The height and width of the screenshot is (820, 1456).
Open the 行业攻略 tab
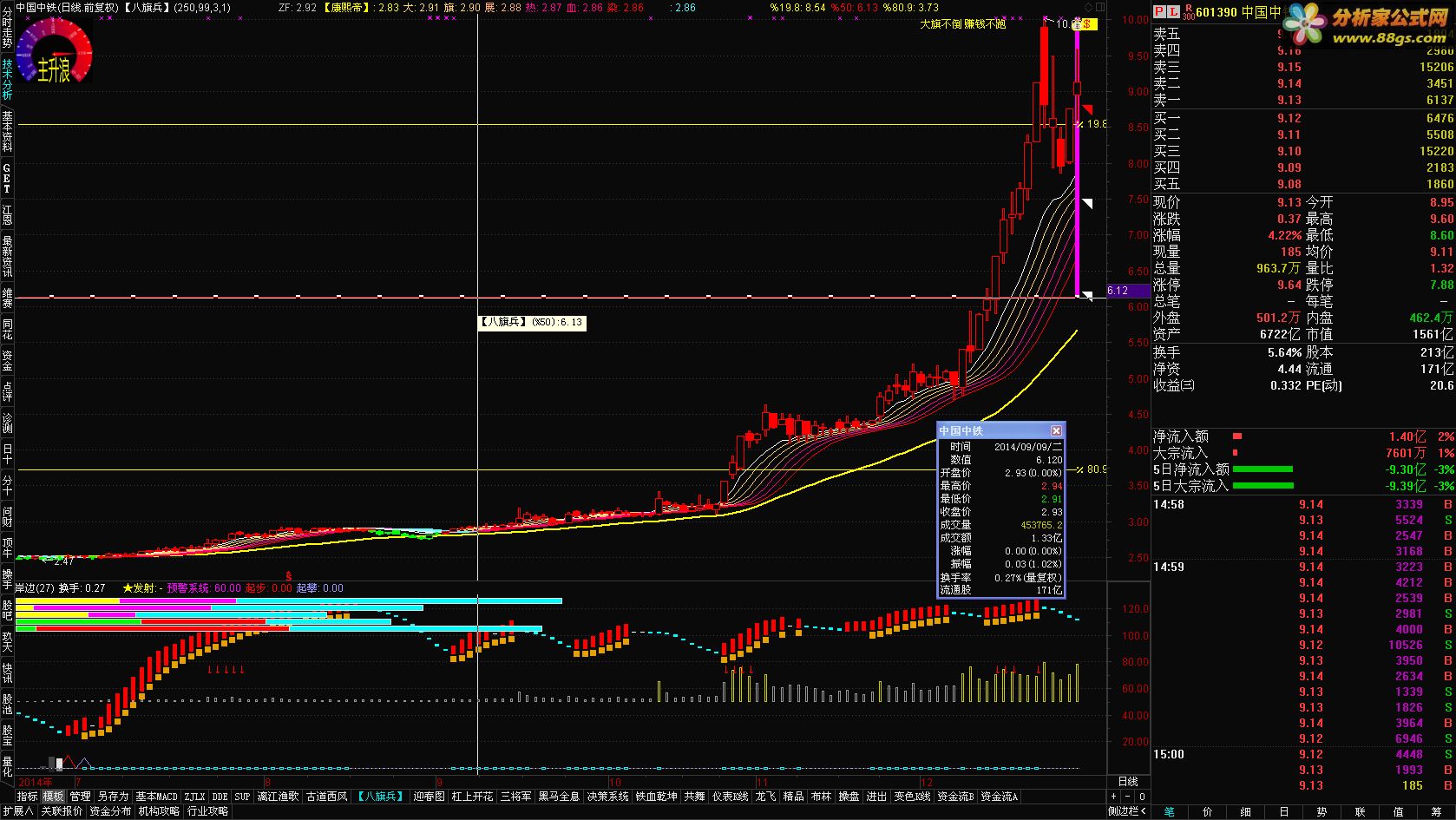pyautogui.click(x=207, y=811)
